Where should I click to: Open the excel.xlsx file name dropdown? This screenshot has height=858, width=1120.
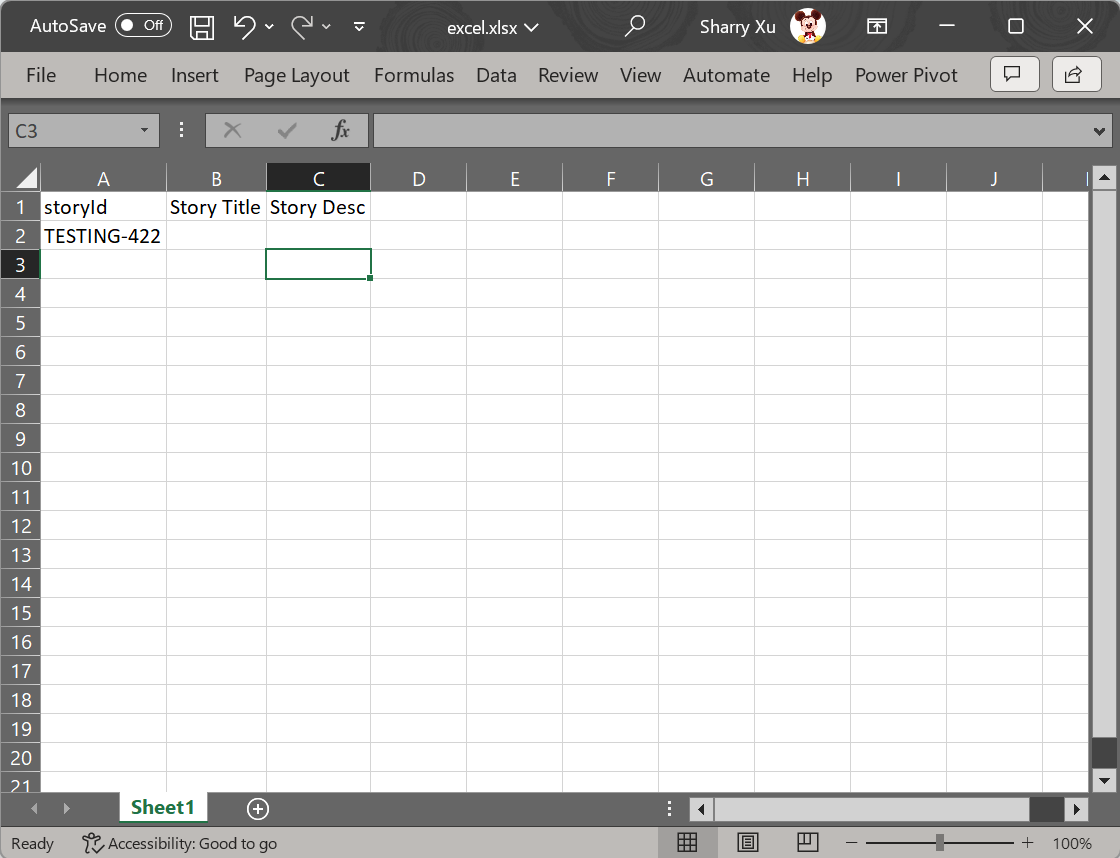[x=492, y=28]
